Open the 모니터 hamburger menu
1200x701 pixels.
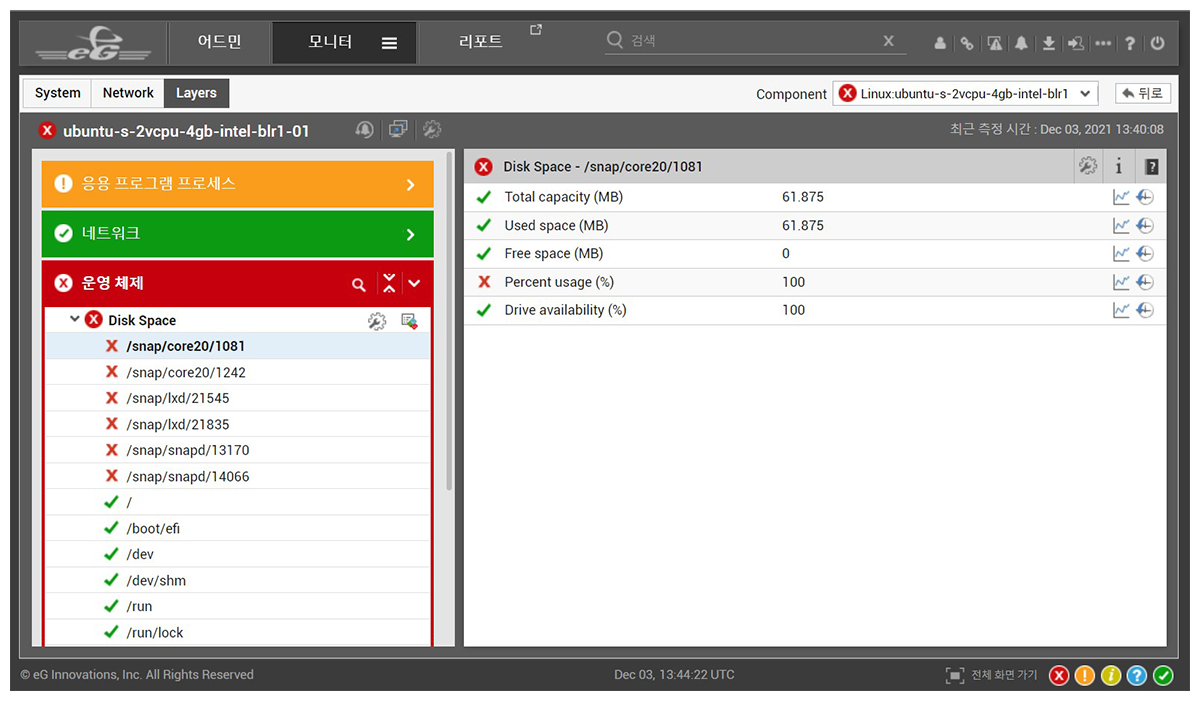[x=390, y=43]
